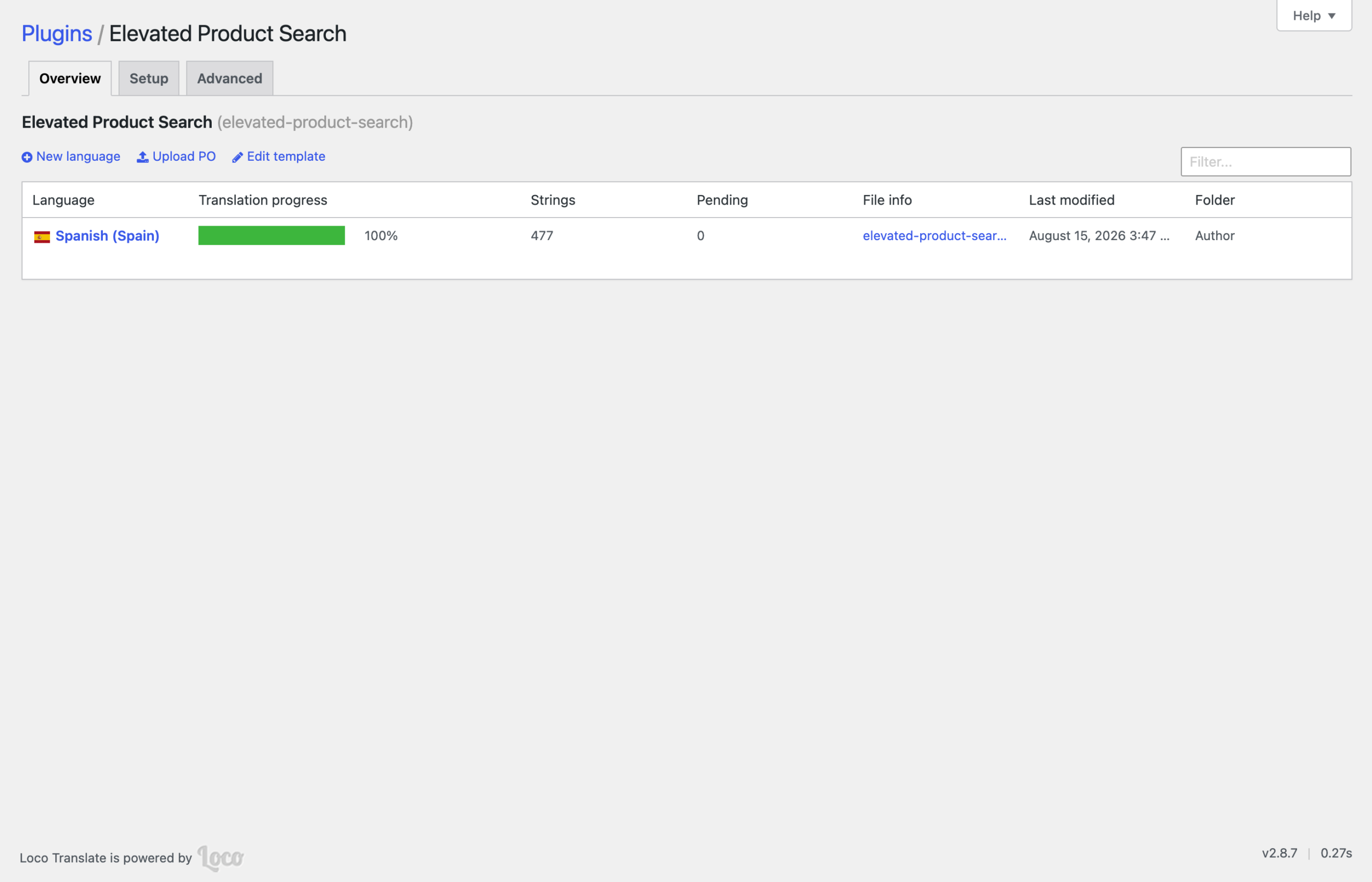This screenshot has height=882, width=1372.
Task: Click the New language plus icon
Action: pos(27,157)
